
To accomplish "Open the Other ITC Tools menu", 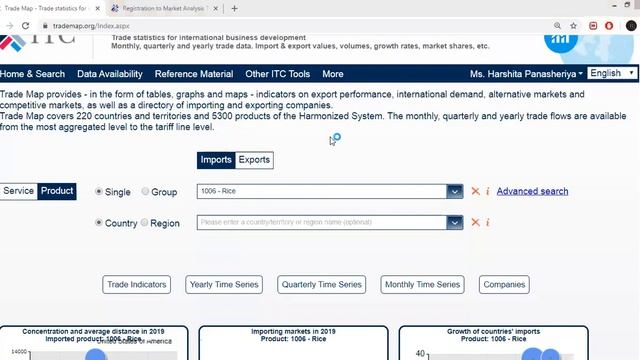I will [278, 74].
